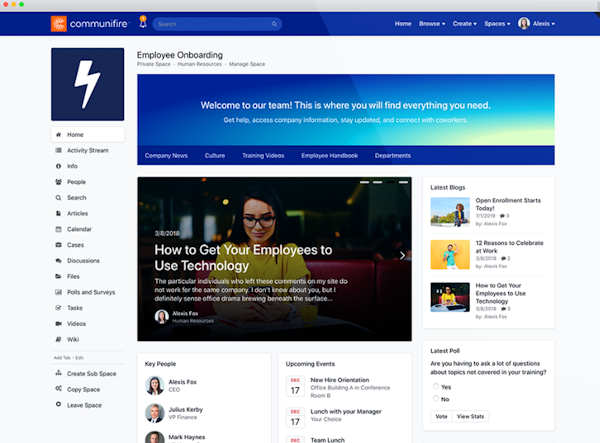Image resolution: width=600 pixels, height=443 pixels.
Task: Switch to the Training Videos tab
Action: [x=262, y=156]
